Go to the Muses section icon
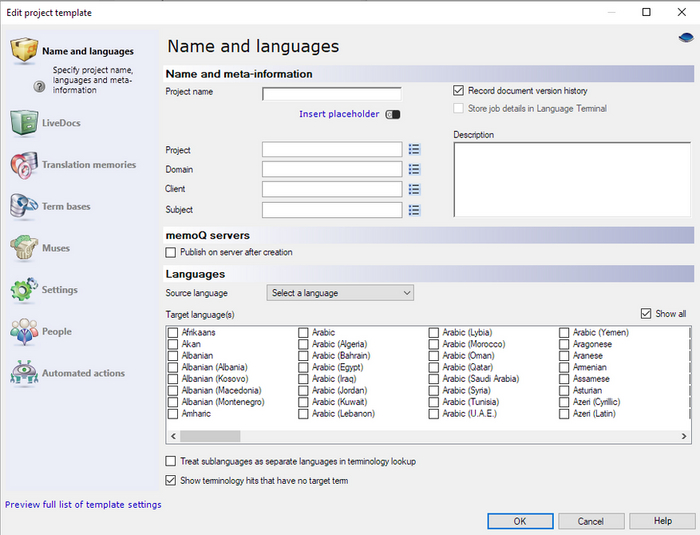The image size is (700, 535). click(x=23, y=248)
